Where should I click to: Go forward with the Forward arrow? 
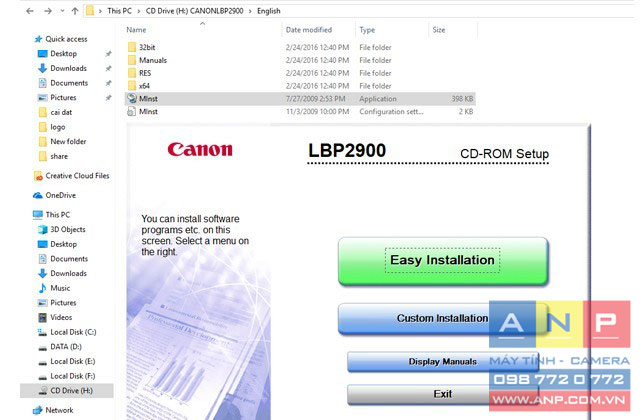48,11
